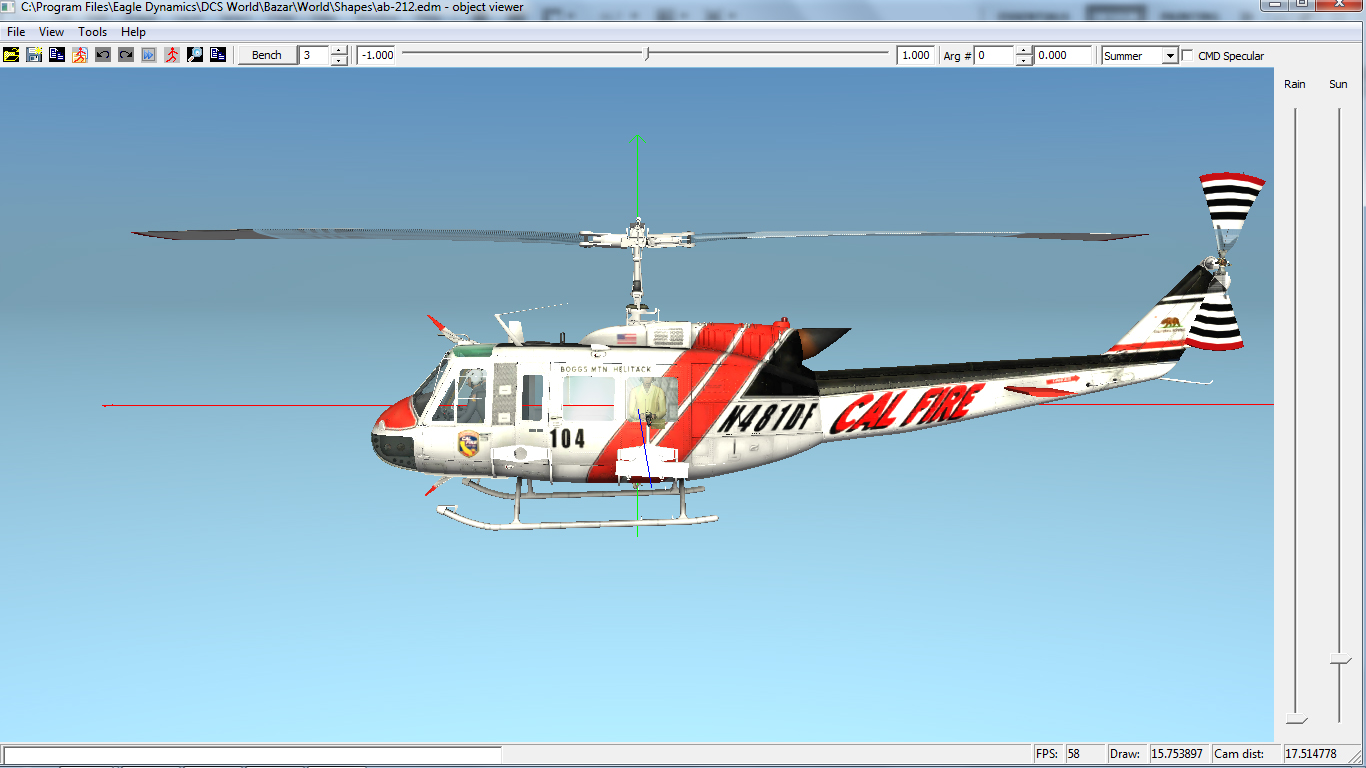Click the argument value slider thumb in toolbar
This screenshot has height=768, width=1366.
647,55
